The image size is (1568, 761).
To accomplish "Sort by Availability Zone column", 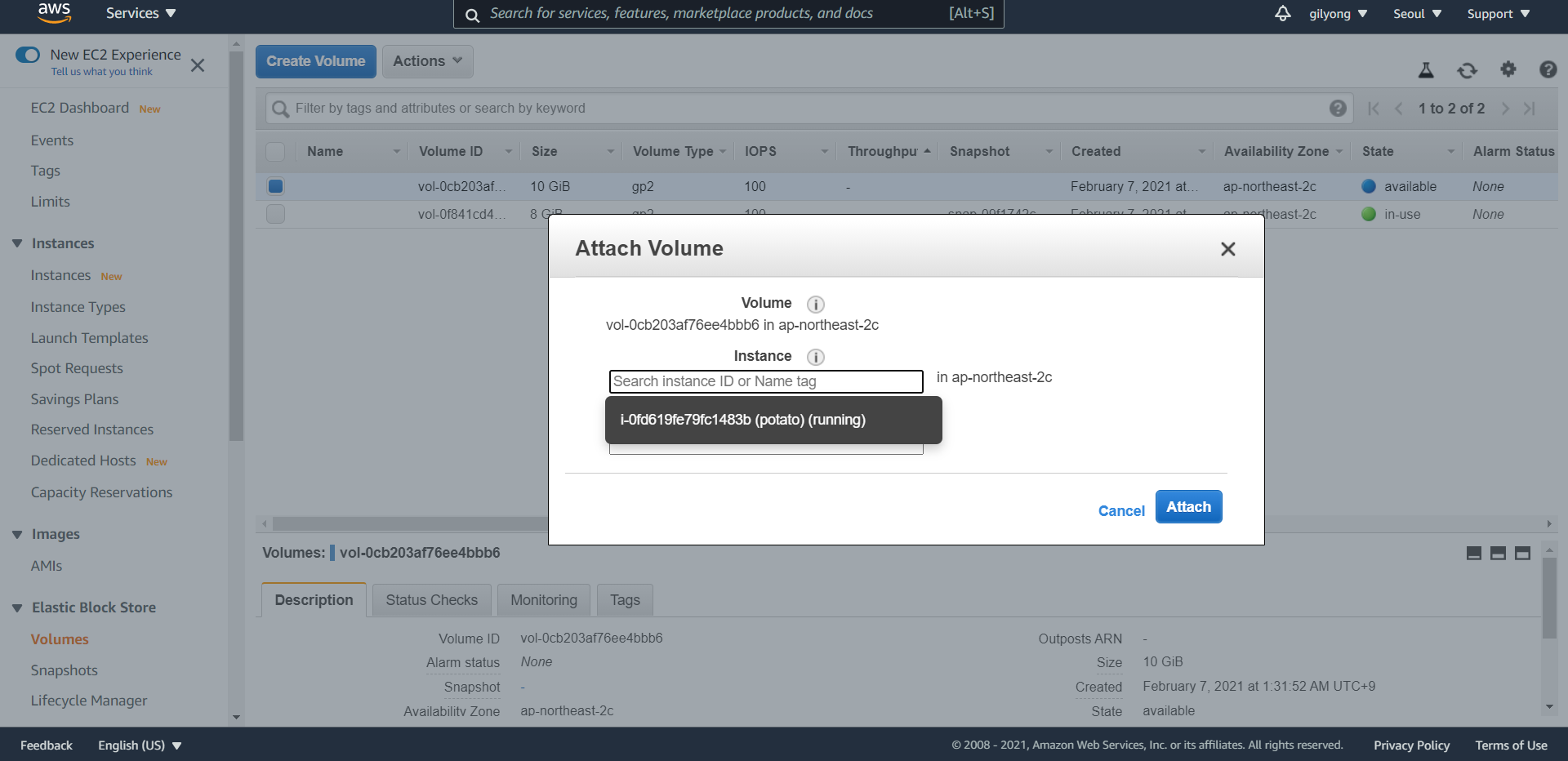I will coord(1276,151).
